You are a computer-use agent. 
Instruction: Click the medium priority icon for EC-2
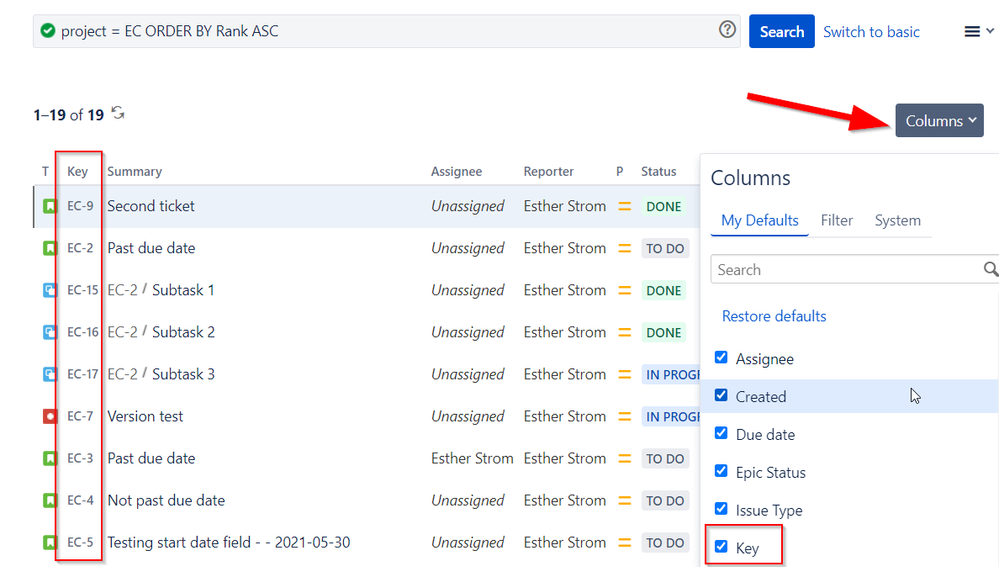point(624,248)
